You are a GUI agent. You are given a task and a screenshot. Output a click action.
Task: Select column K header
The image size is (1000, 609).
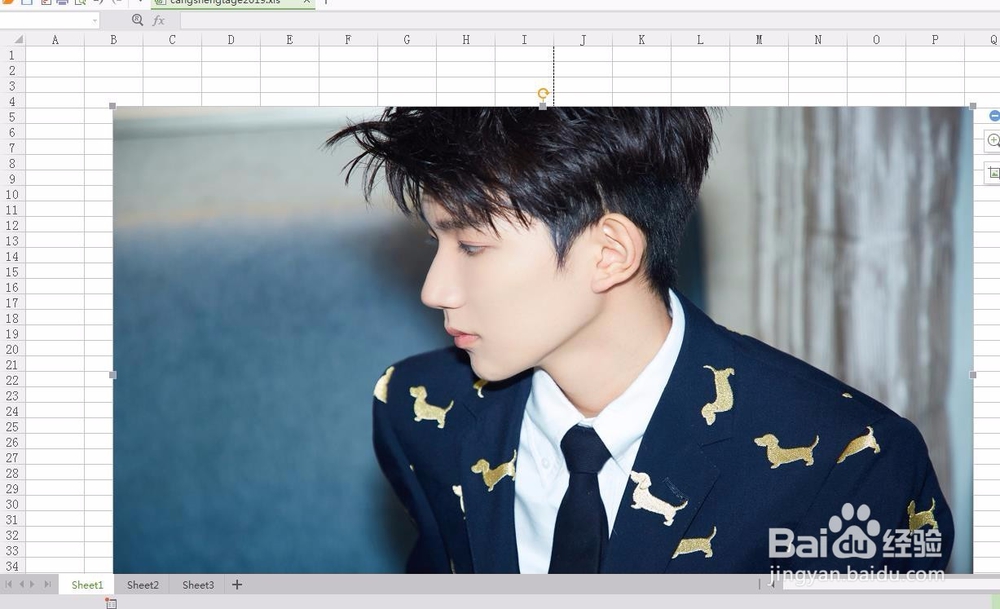point(642,40)
